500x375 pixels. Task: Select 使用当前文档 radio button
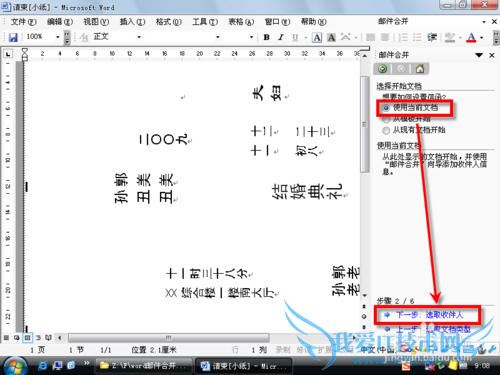pos(386,108)
